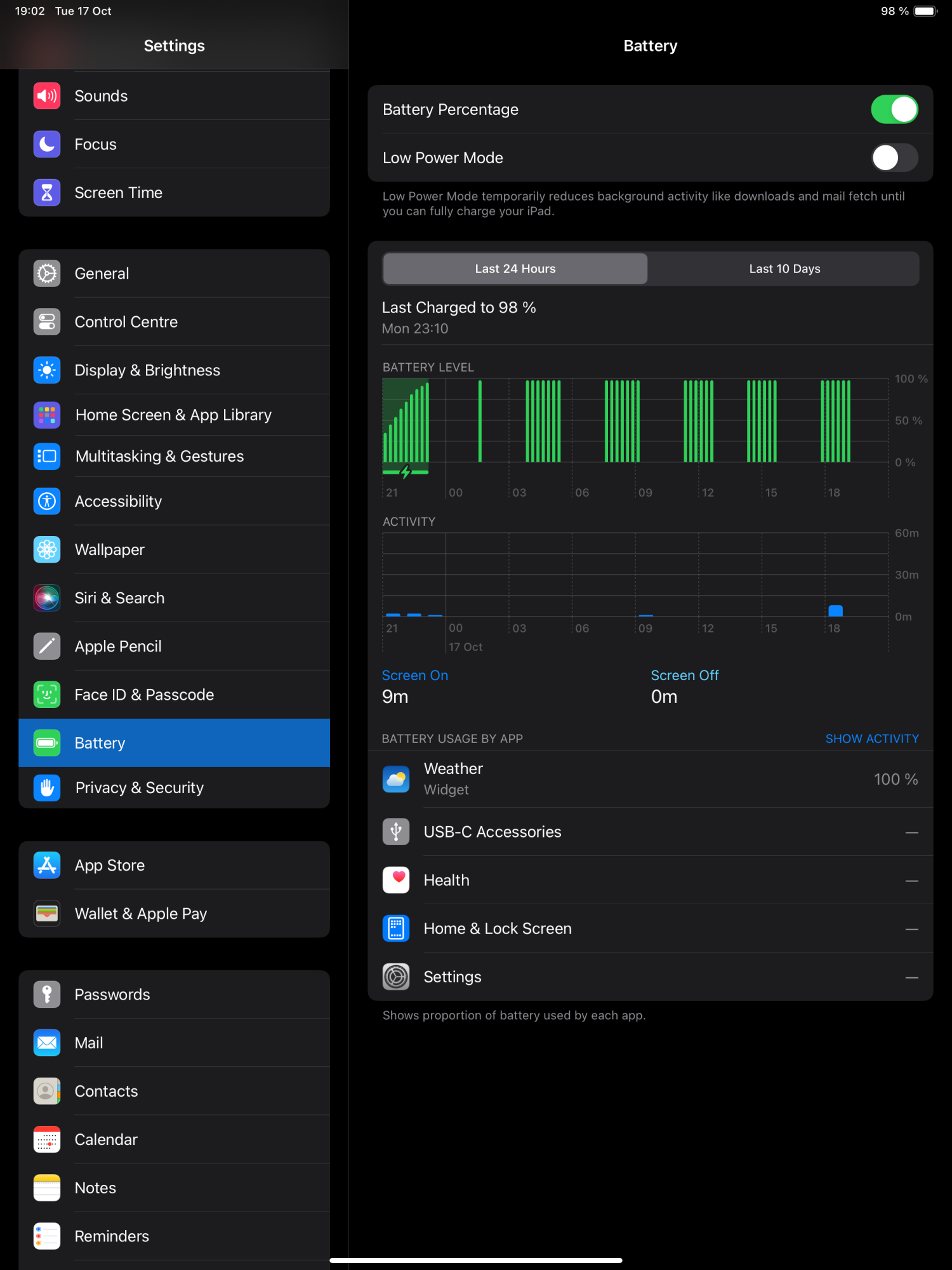Open Notes settings row
Screen dimensions: 952x1270
click(x=175, y=1187)
